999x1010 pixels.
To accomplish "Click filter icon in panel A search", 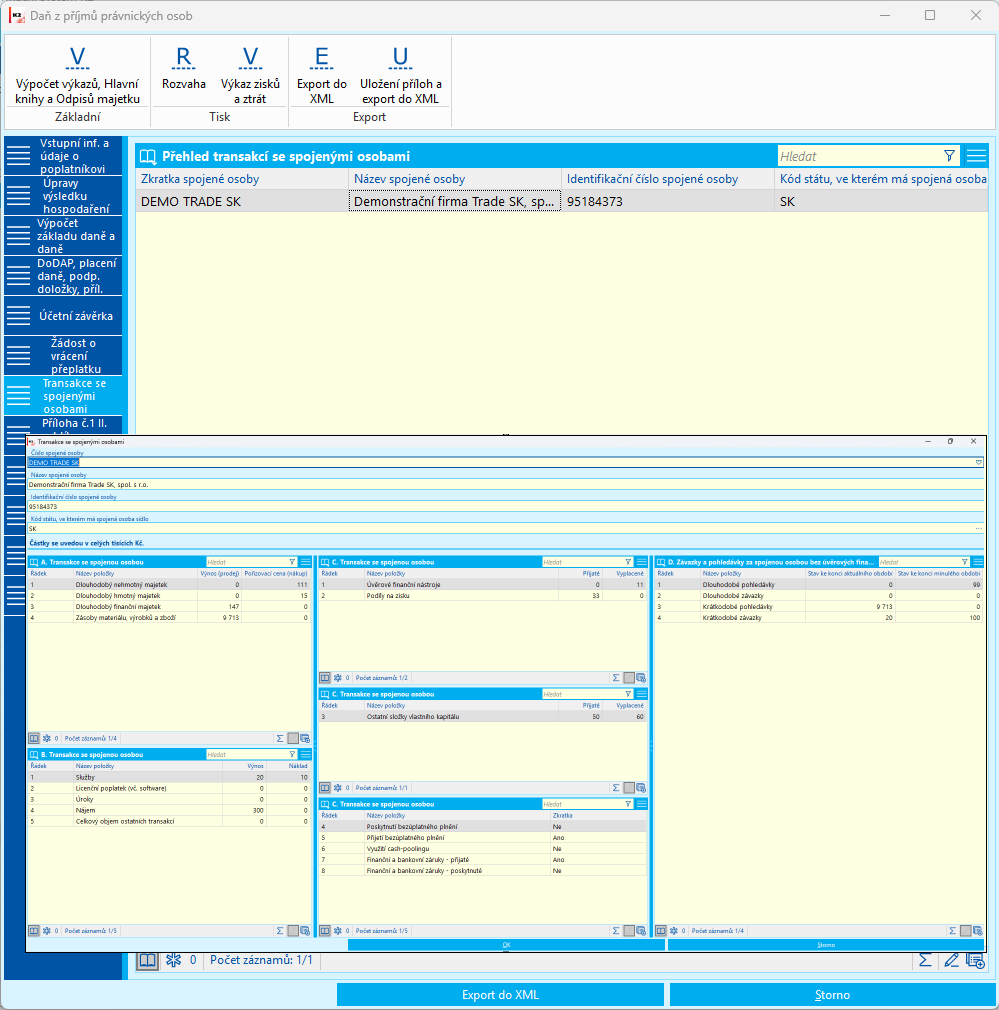I will click(x=292, y=562).
